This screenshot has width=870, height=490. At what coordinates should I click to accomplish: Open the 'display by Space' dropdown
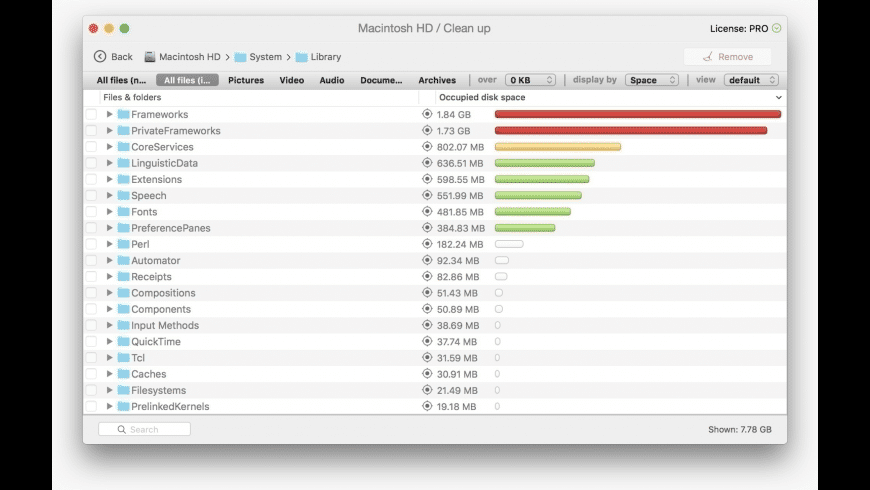(652, 80)
